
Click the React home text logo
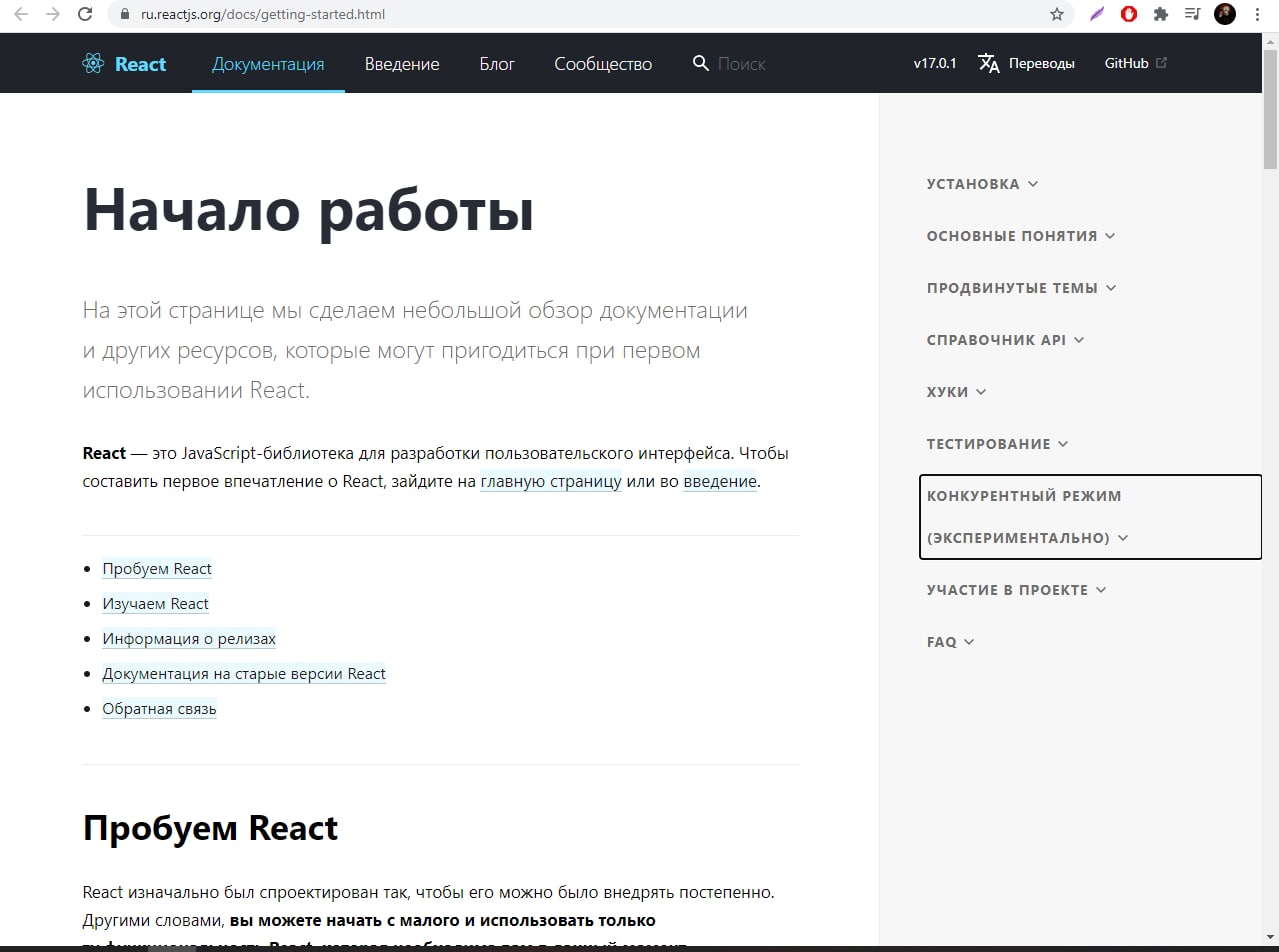[x=140, y=64]
